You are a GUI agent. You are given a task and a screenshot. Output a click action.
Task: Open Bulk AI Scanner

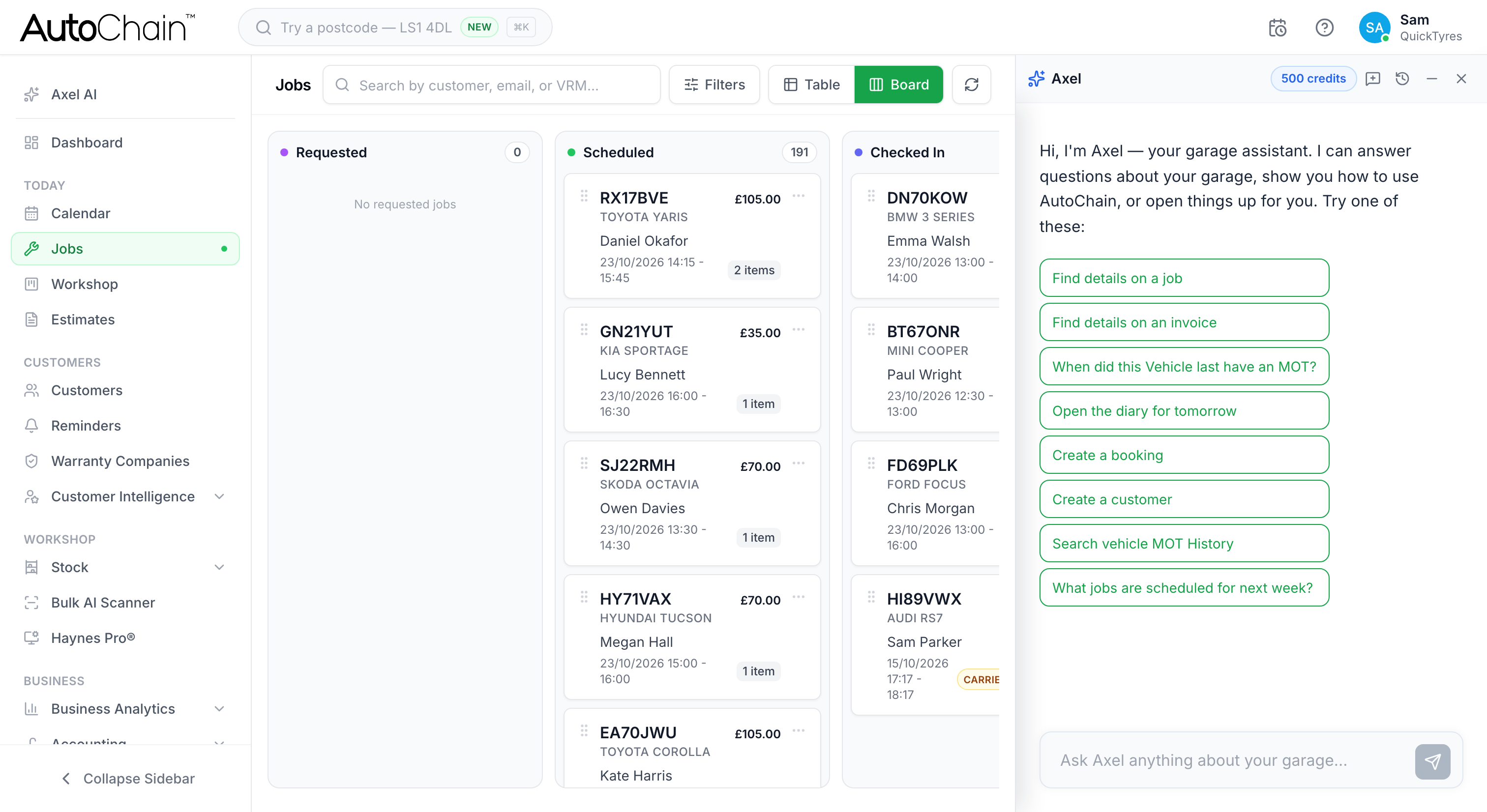125,603
